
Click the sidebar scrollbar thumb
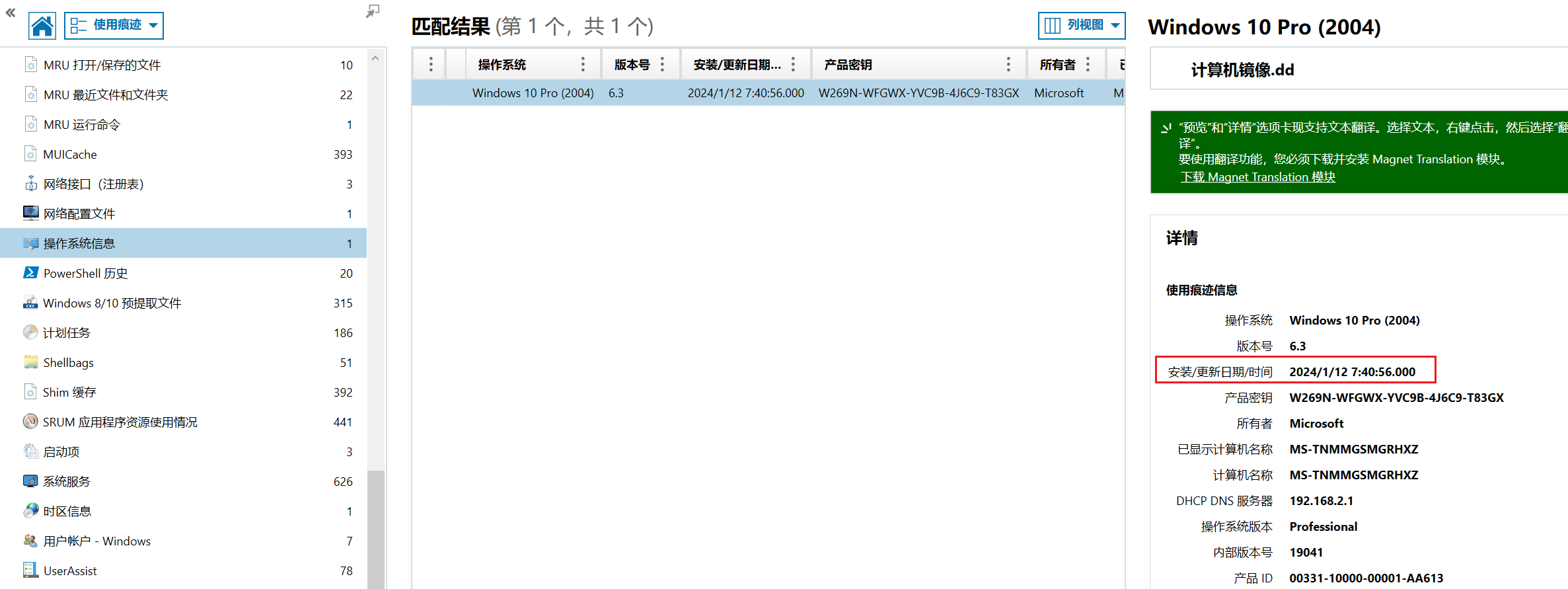(x=376, y=529)
